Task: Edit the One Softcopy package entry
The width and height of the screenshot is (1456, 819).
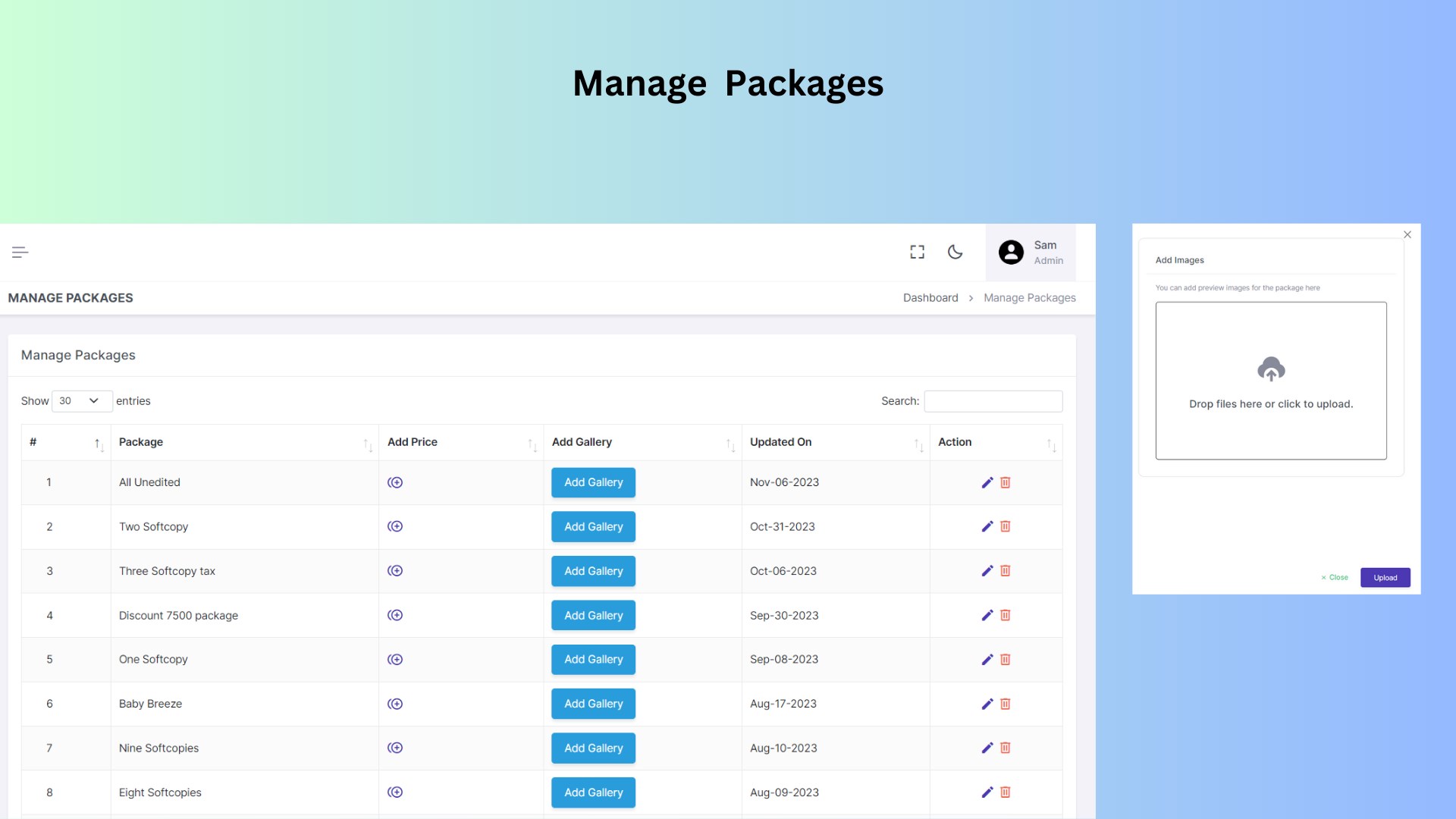Action: [987, 659]
